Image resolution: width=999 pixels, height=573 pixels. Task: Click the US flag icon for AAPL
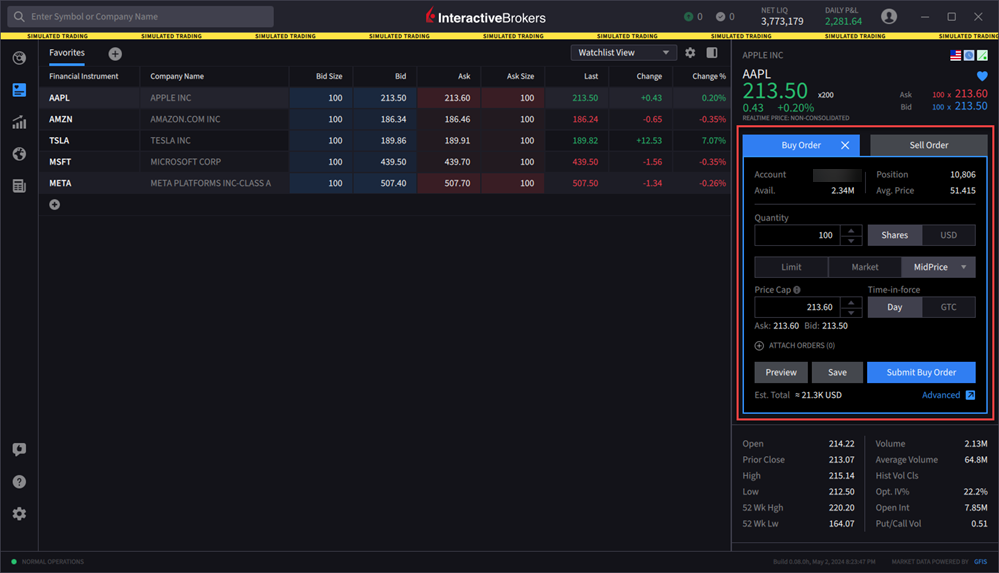(955, 55)
